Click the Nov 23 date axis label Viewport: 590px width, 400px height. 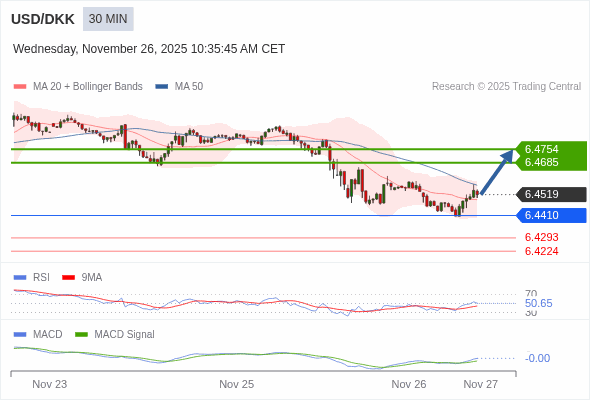pos(50,384)
